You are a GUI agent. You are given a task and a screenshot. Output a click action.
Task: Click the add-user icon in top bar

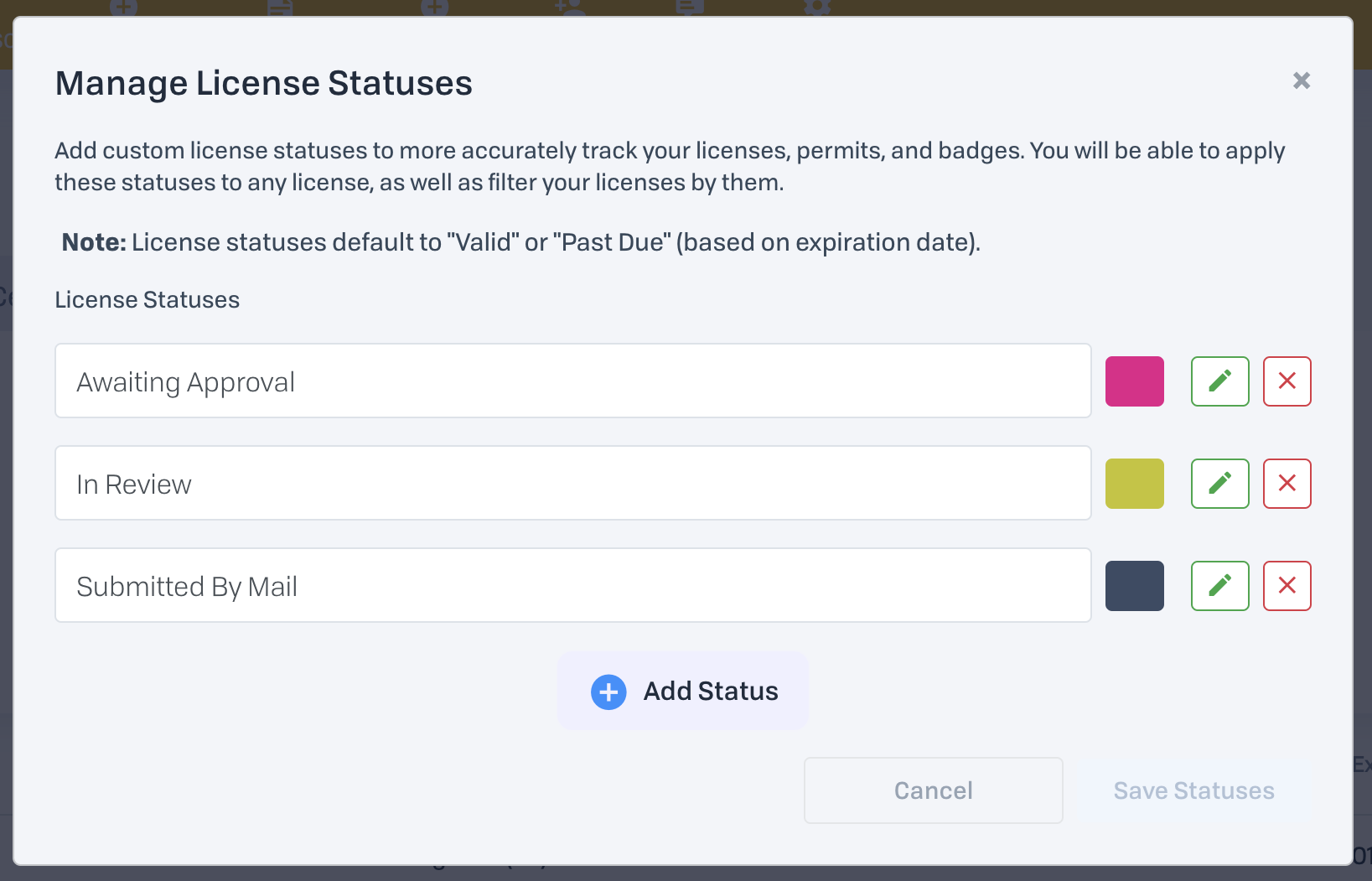570,8
